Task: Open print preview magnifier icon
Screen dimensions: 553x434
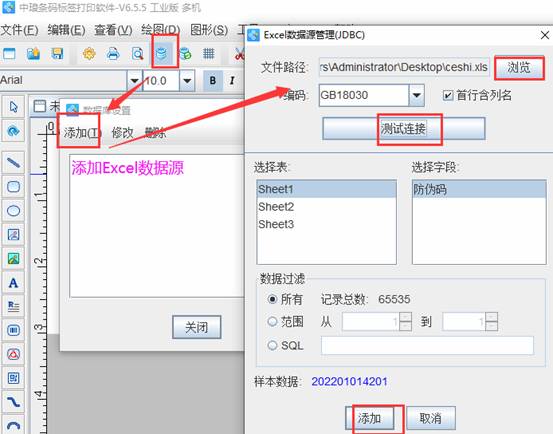Action: 137,54
